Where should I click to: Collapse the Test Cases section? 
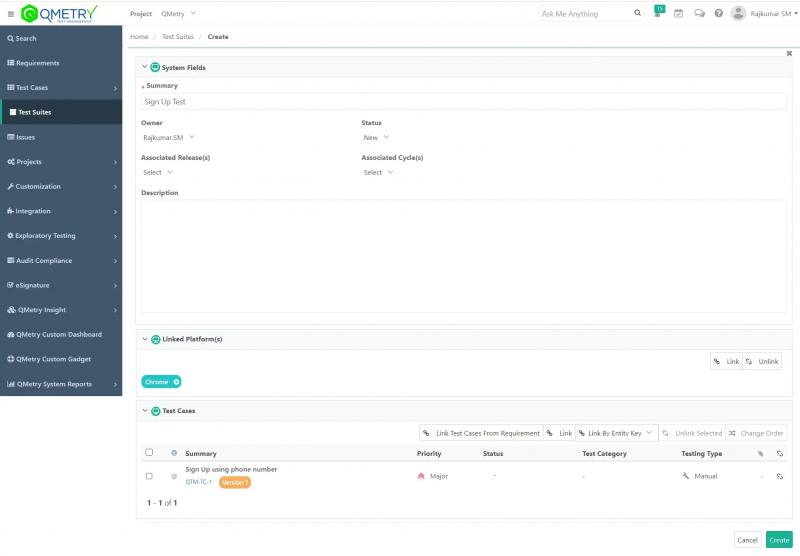144,411
